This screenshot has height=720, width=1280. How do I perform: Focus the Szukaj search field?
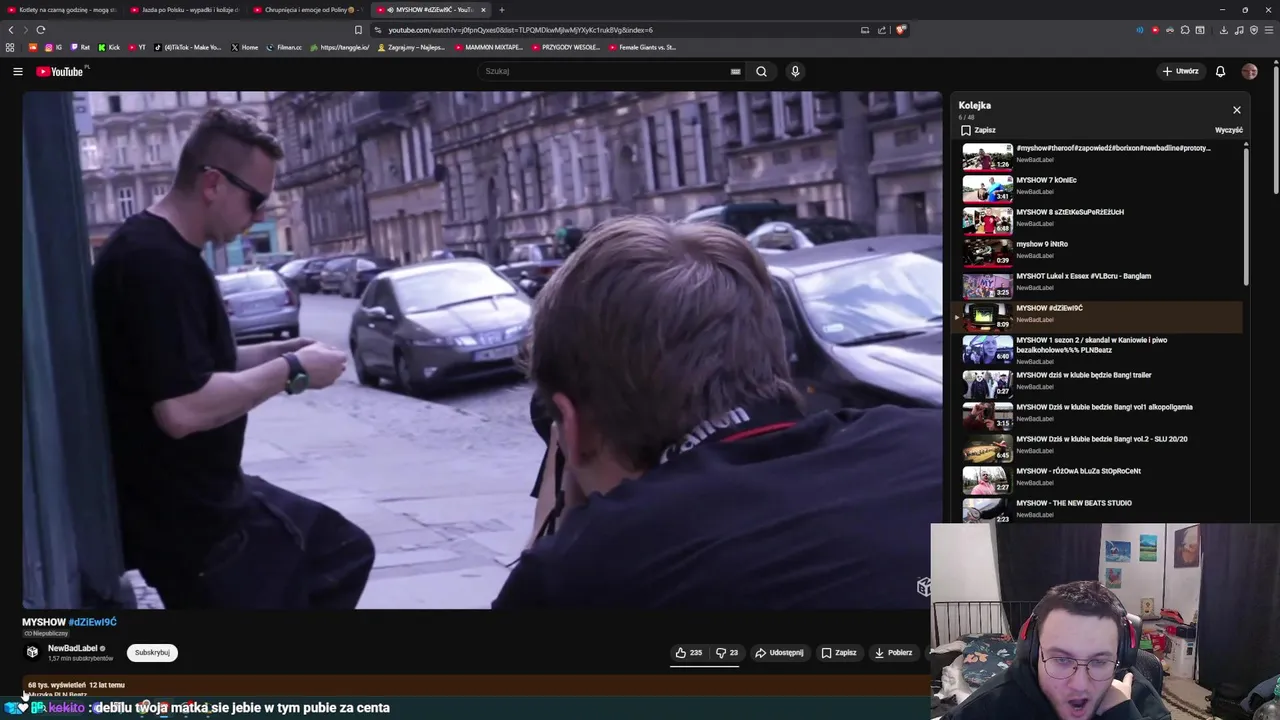tap(605, 71)
